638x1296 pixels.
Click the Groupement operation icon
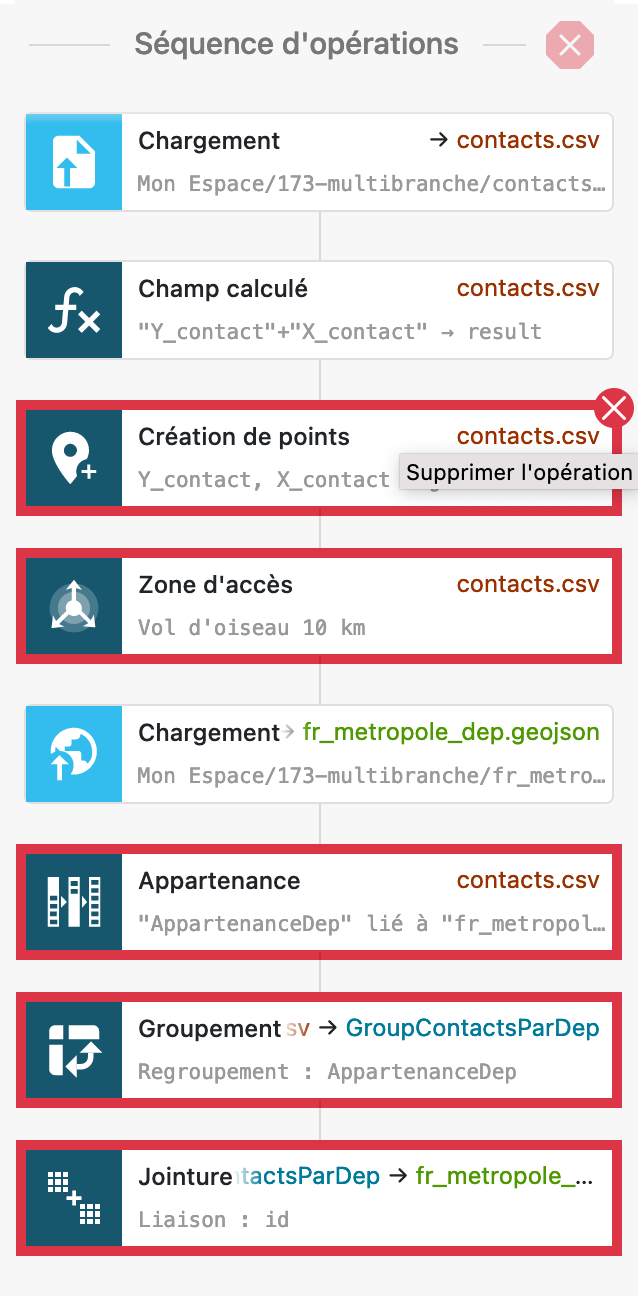(74, 1050)
